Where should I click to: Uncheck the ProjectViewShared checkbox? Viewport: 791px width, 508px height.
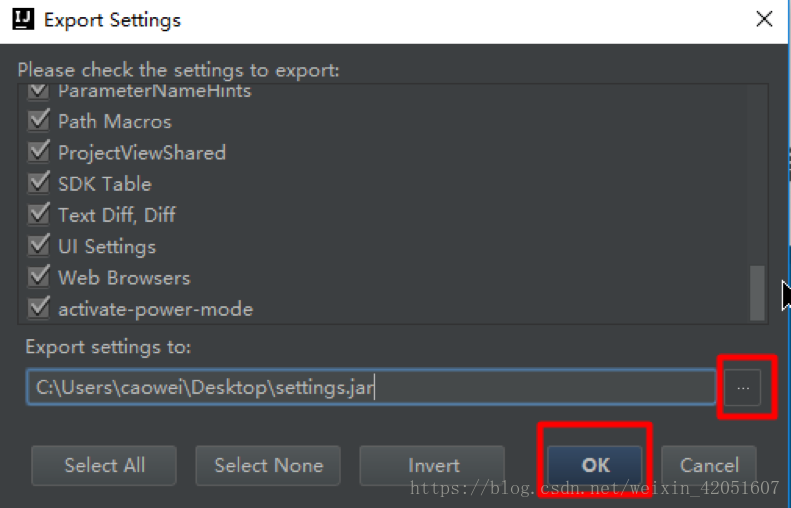point(39,152)
